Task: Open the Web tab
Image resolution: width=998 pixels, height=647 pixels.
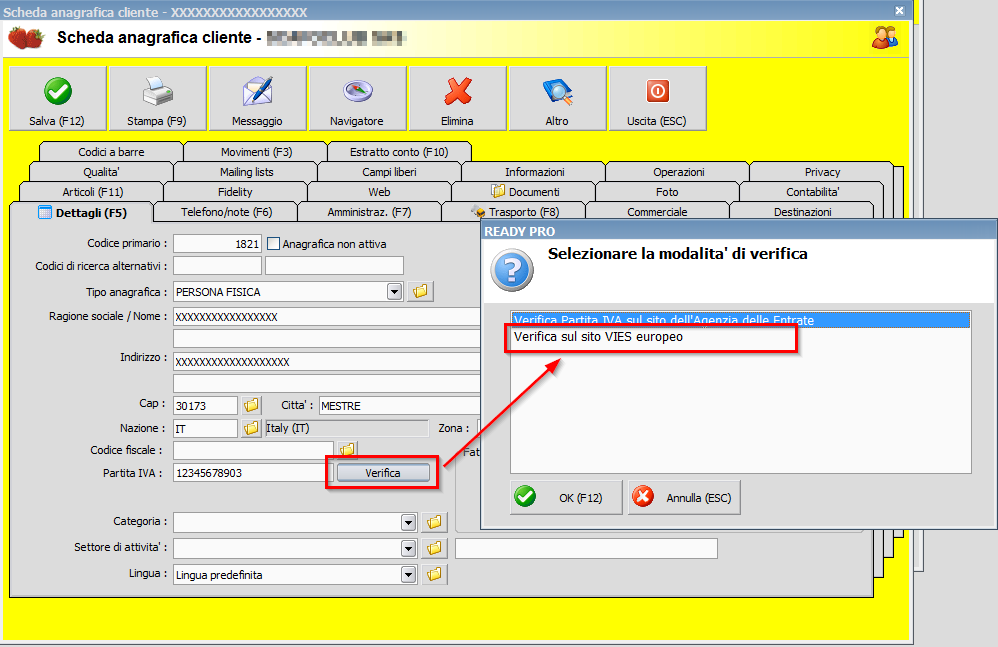Action: (379, 191)
